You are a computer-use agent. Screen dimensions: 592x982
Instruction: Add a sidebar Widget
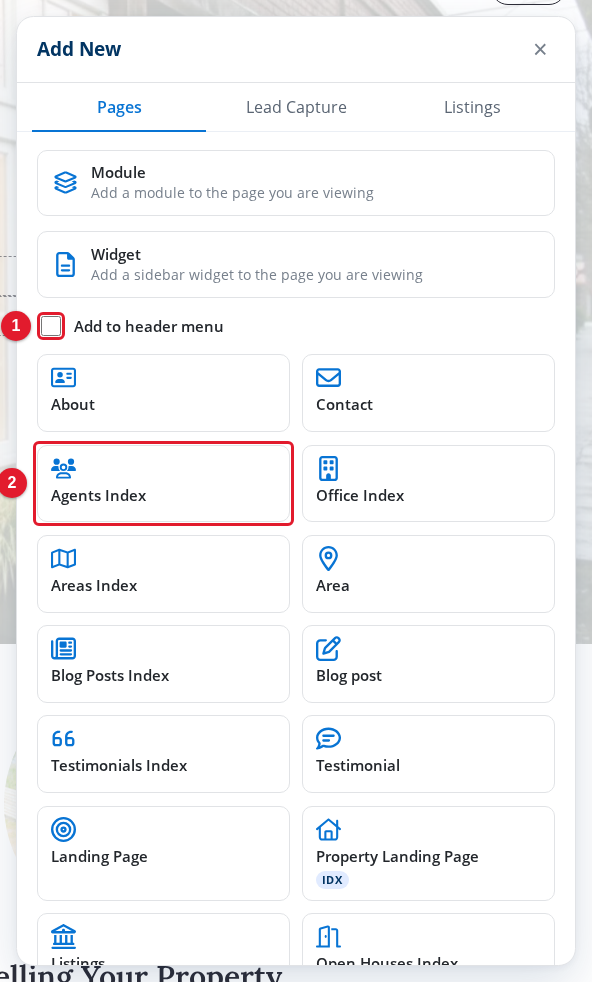pos(296,265)
